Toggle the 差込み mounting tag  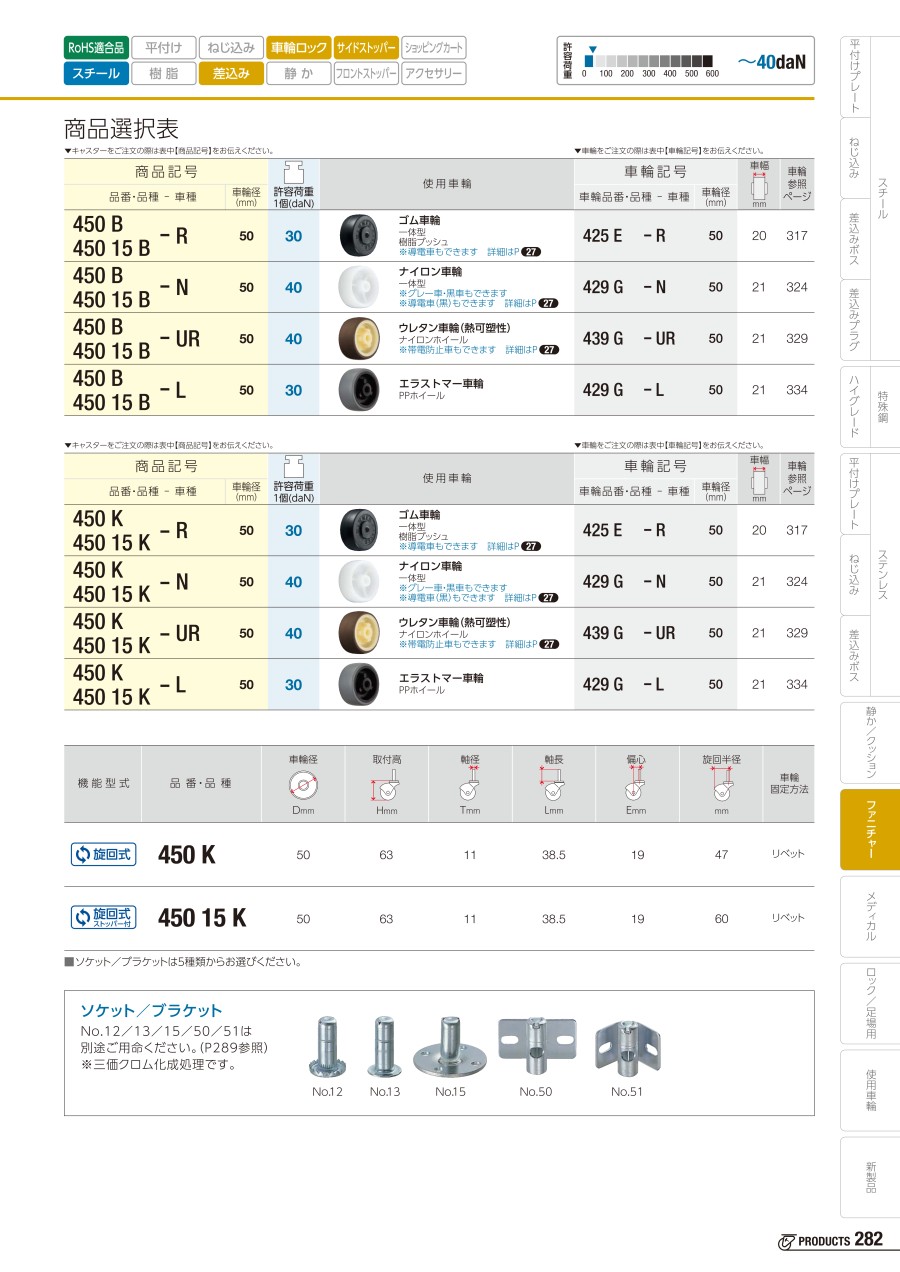tap(231, 73)
